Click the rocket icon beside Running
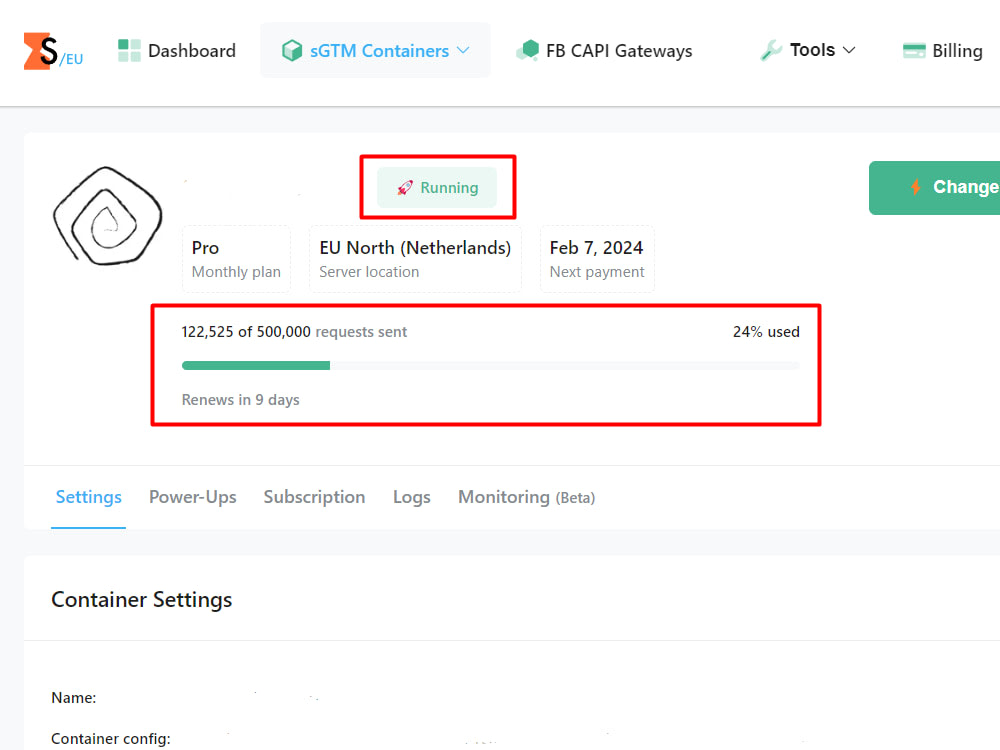Image resolution: width=1000 pixels, height=750 pixels. tap(405, 188)
